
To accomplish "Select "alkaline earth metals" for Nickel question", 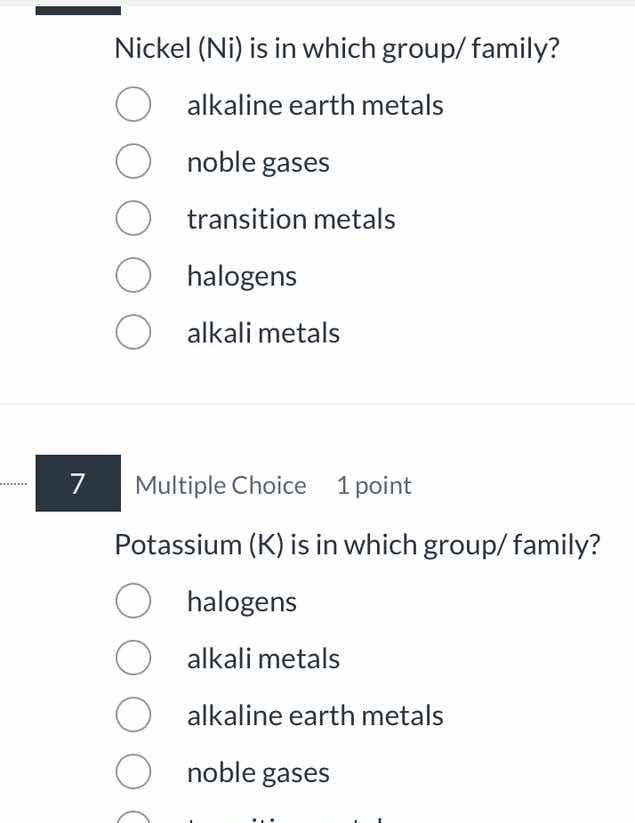I will click(x=132, y=104).
